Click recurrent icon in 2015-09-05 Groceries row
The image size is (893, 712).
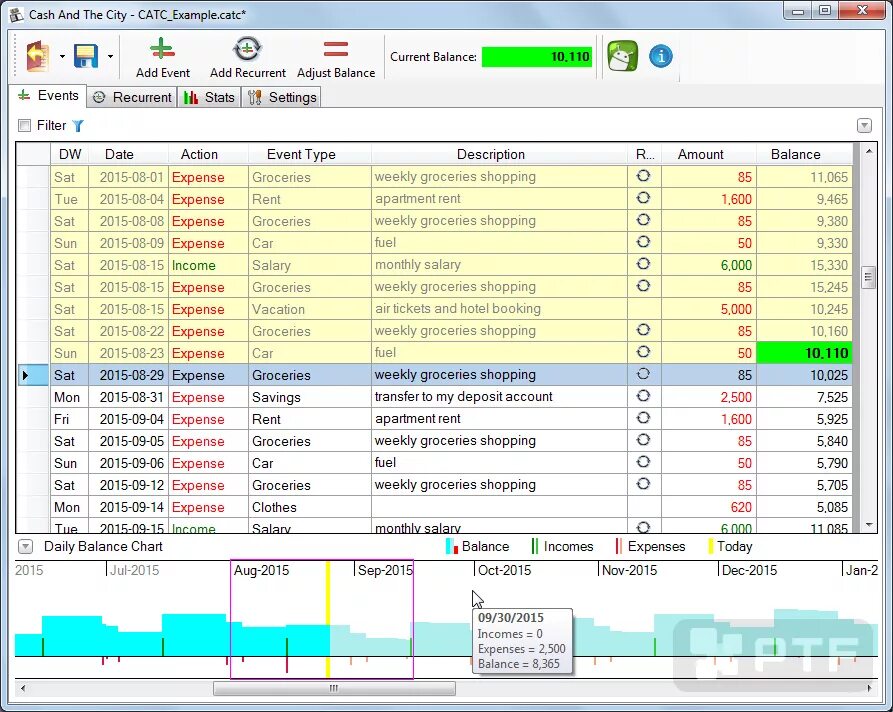coord(644,440)
